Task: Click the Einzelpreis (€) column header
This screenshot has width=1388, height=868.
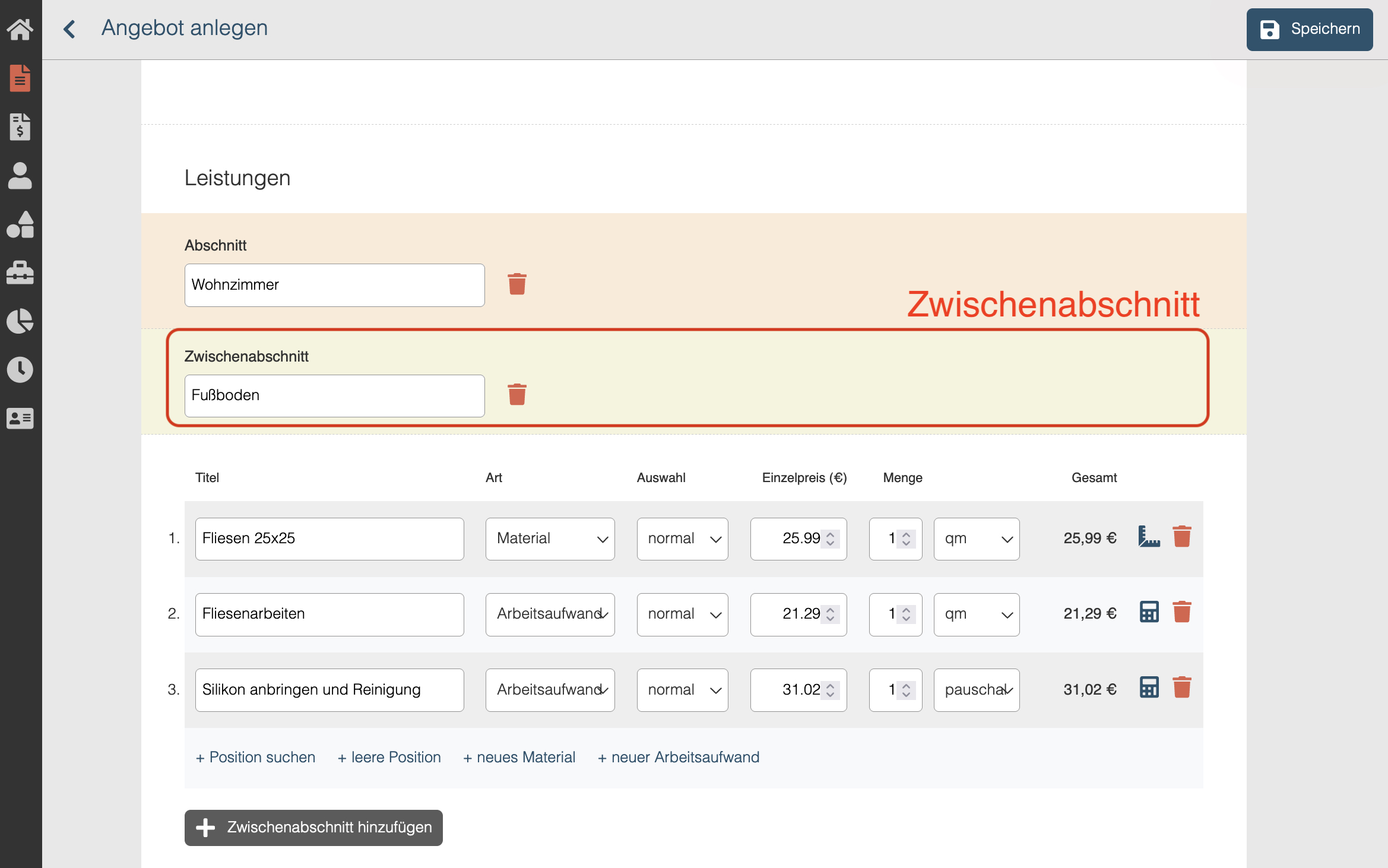Action: [x=804, y=477]
